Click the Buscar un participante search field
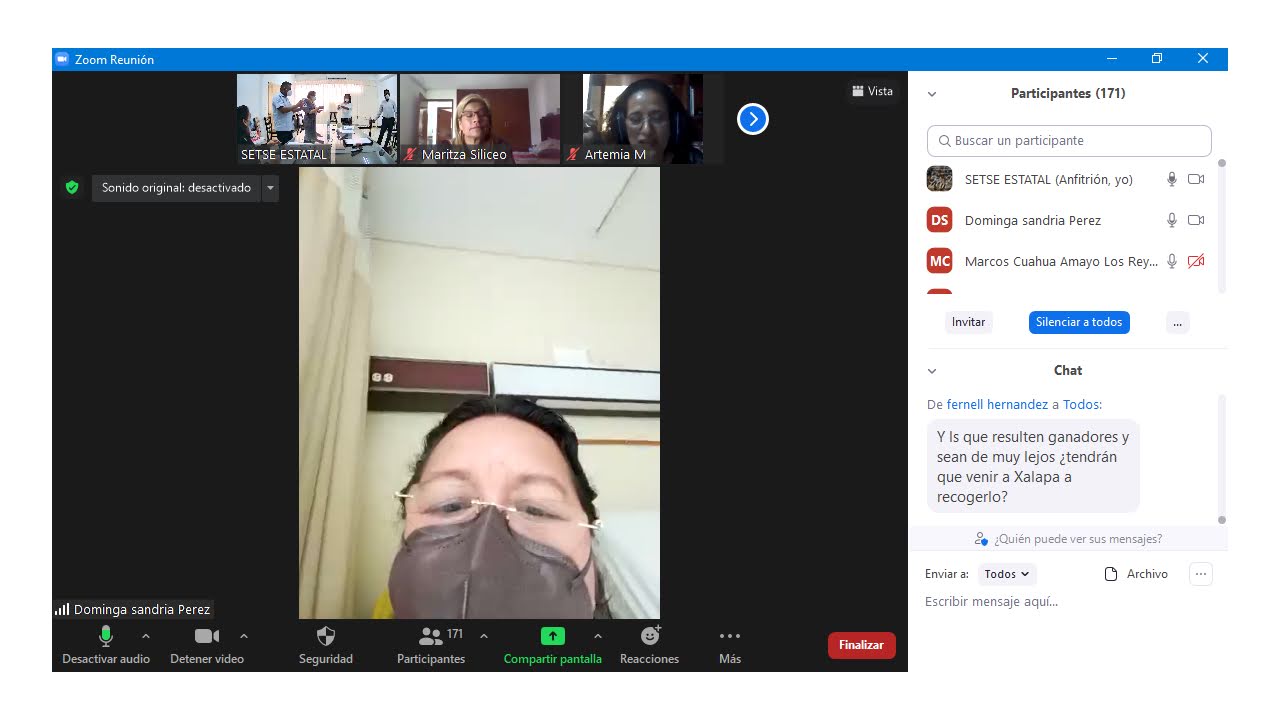The image size is (1280, 720). 1069,141
